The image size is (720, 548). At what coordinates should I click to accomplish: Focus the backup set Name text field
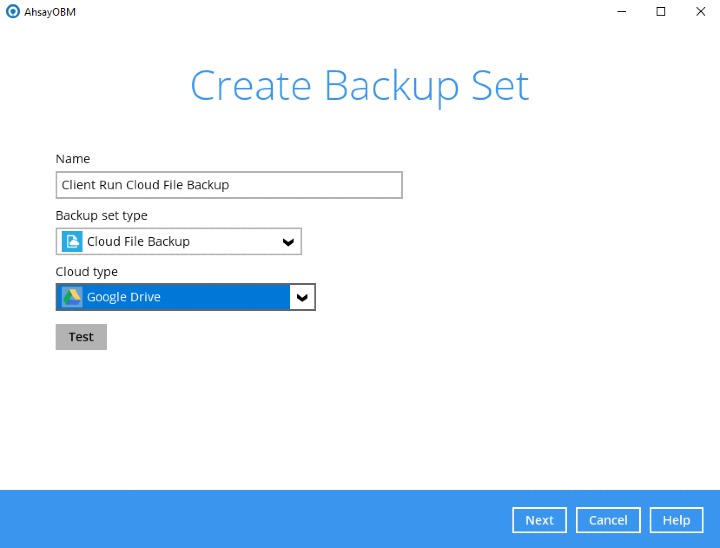[x=229, y=185]
